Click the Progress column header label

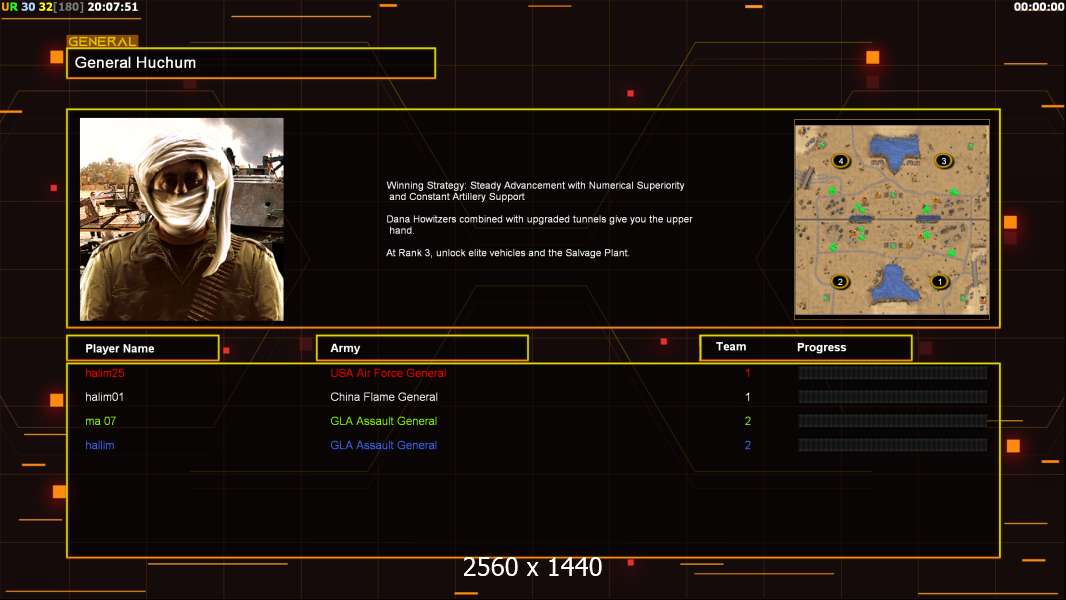pos(821,348)
